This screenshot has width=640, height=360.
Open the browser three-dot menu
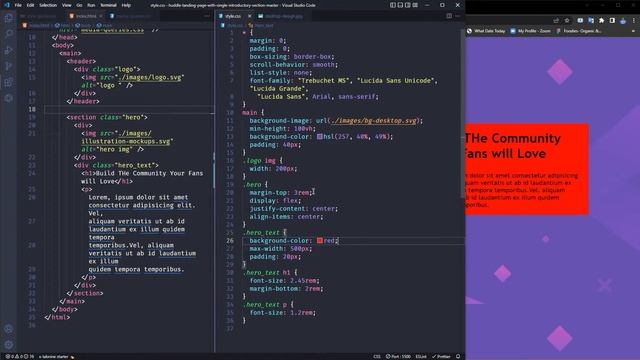(633, 20)
